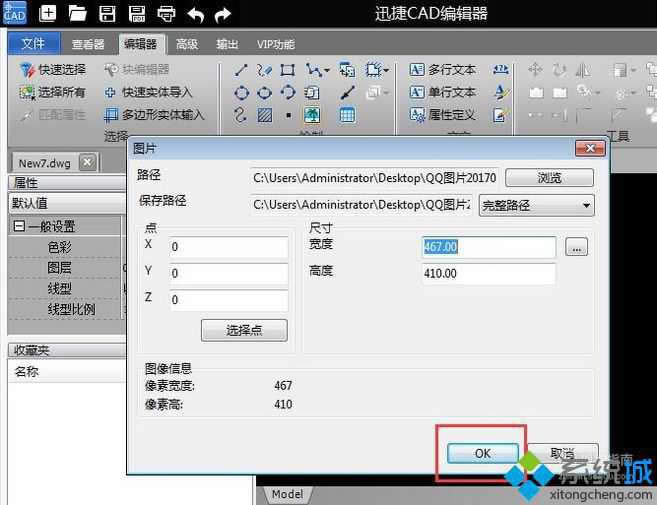Image resolution: width=657 pixels, height=505 pixels.
Task: Switch to the 高级 tab
Action: [187, 44]
